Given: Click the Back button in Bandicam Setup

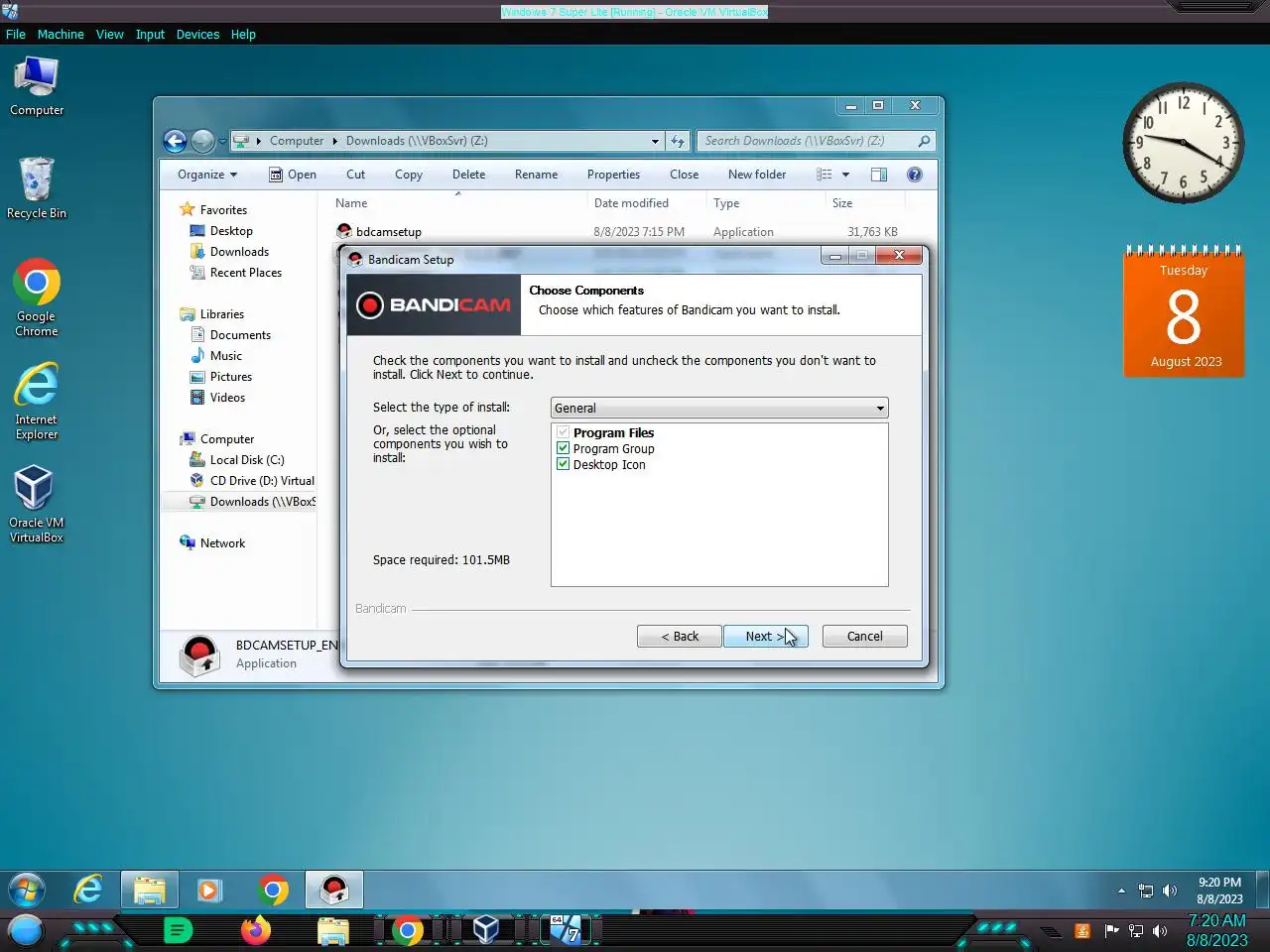Looking at the screenshot, I should click(x=680, y=637).
